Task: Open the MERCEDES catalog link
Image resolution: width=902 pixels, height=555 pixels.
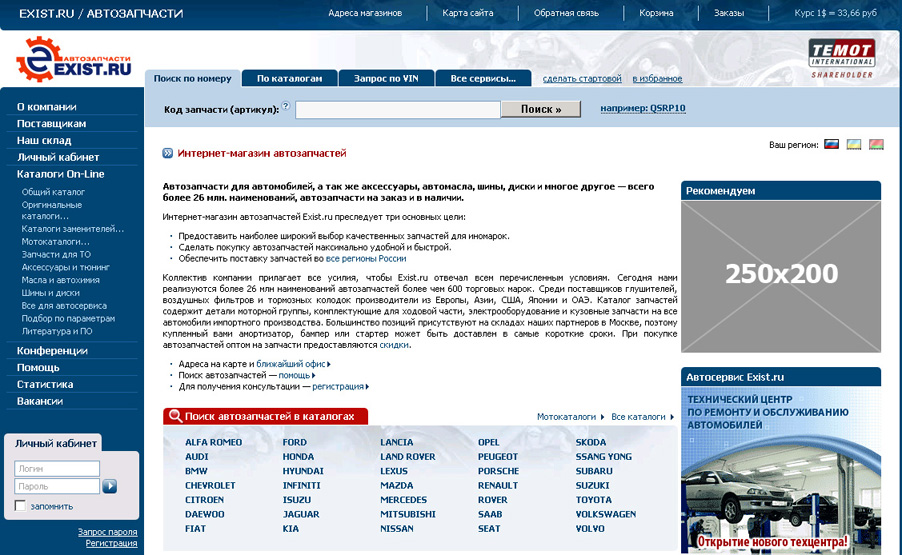Action: coord(403,500)
